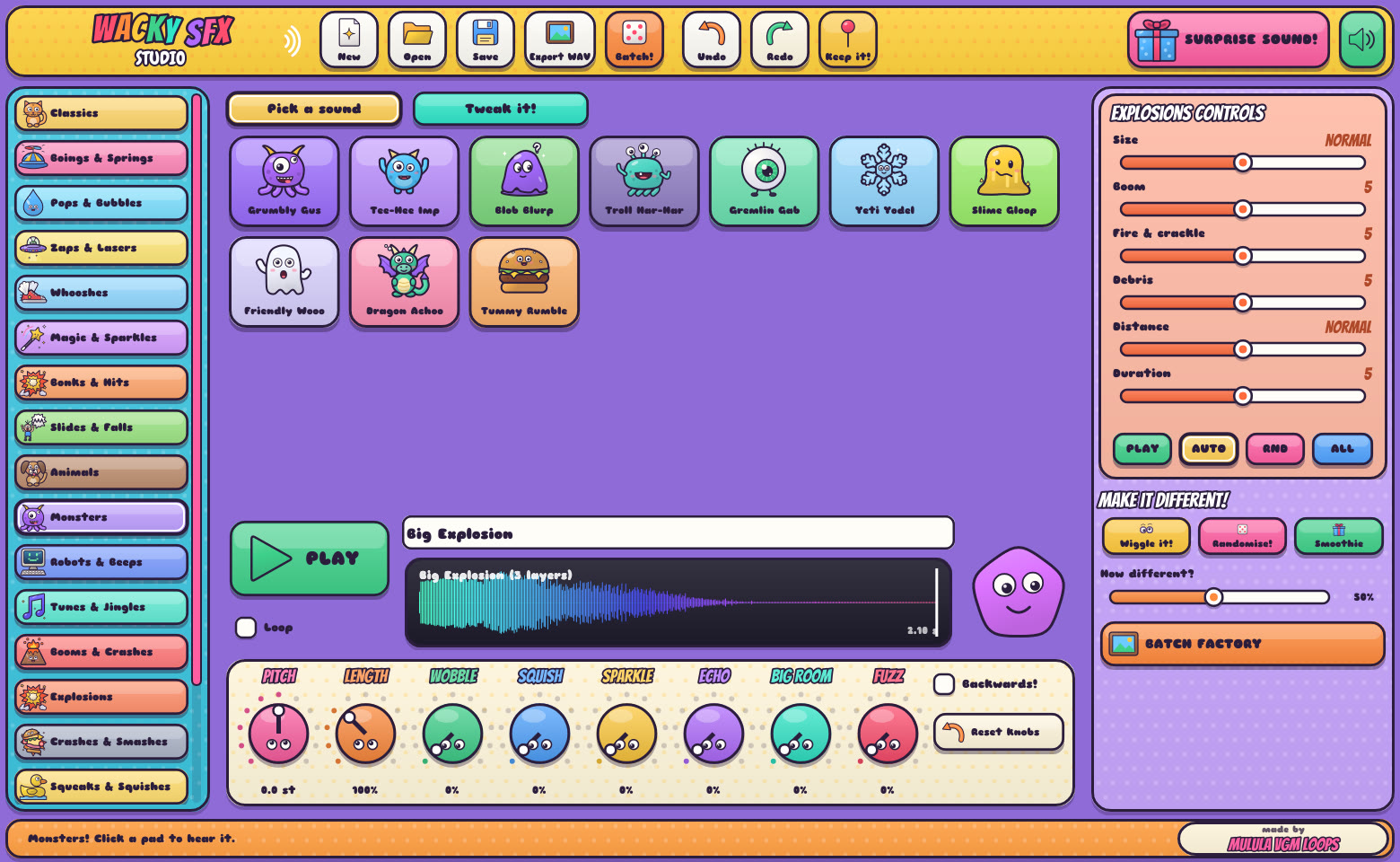This screenshot has height=862, width=1400.
Task: Choose the Gremlin Gab eyeball pad
Action: pyautogui.click(x=764, y=181)
